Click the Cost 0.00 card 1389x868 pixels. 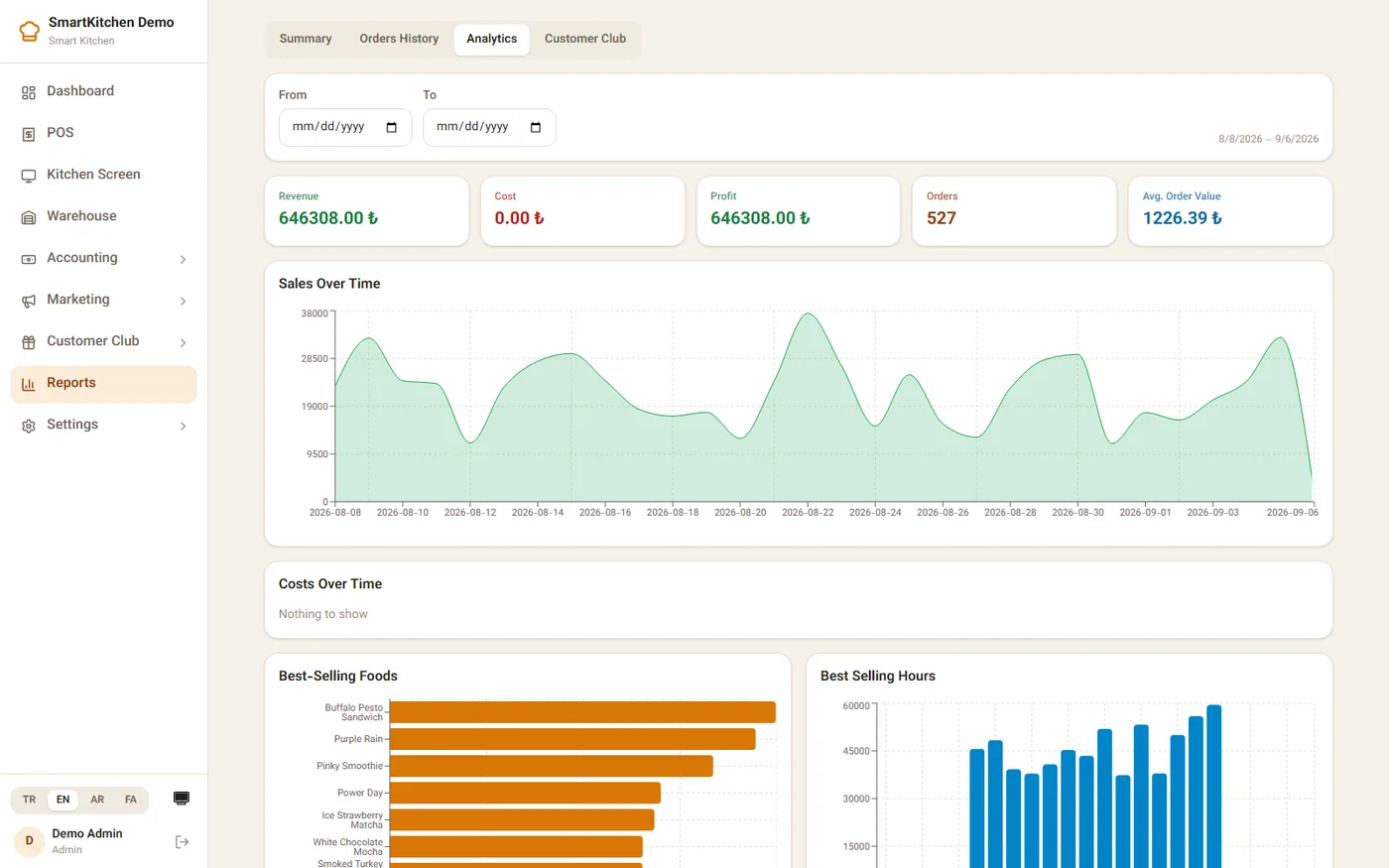coord(582,211)
